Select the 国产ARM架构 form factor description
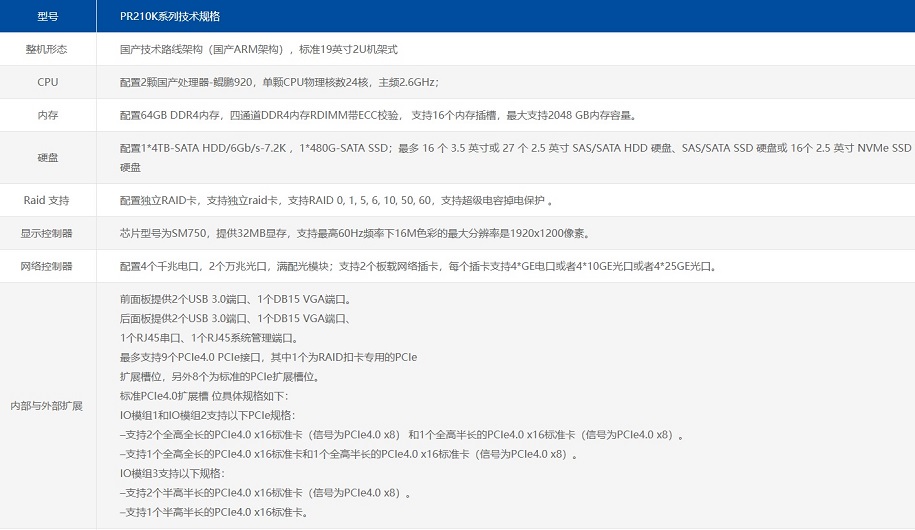 coord(259,49)
